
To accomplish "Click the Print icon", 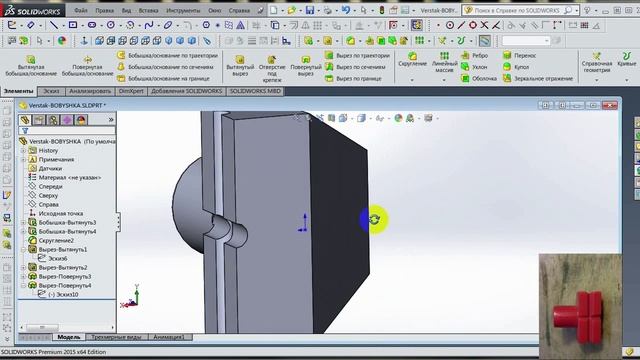I will pos(328,10).
